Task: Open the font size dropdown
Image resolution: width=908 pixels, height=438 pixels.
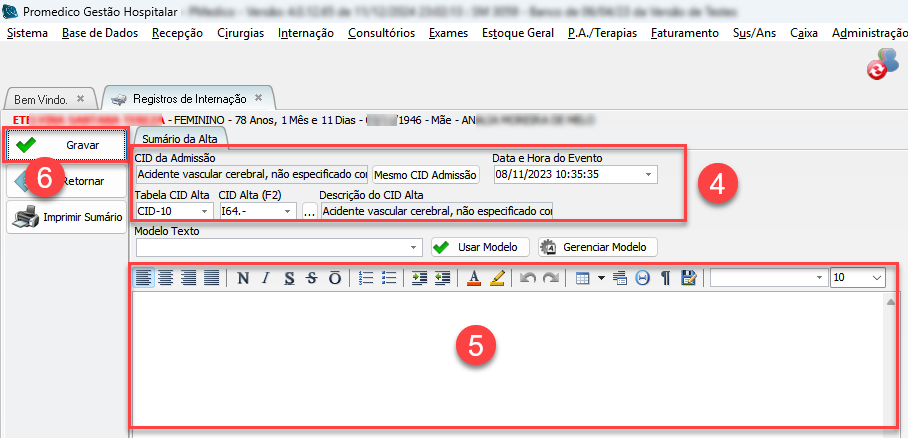Action: (877, 277)
